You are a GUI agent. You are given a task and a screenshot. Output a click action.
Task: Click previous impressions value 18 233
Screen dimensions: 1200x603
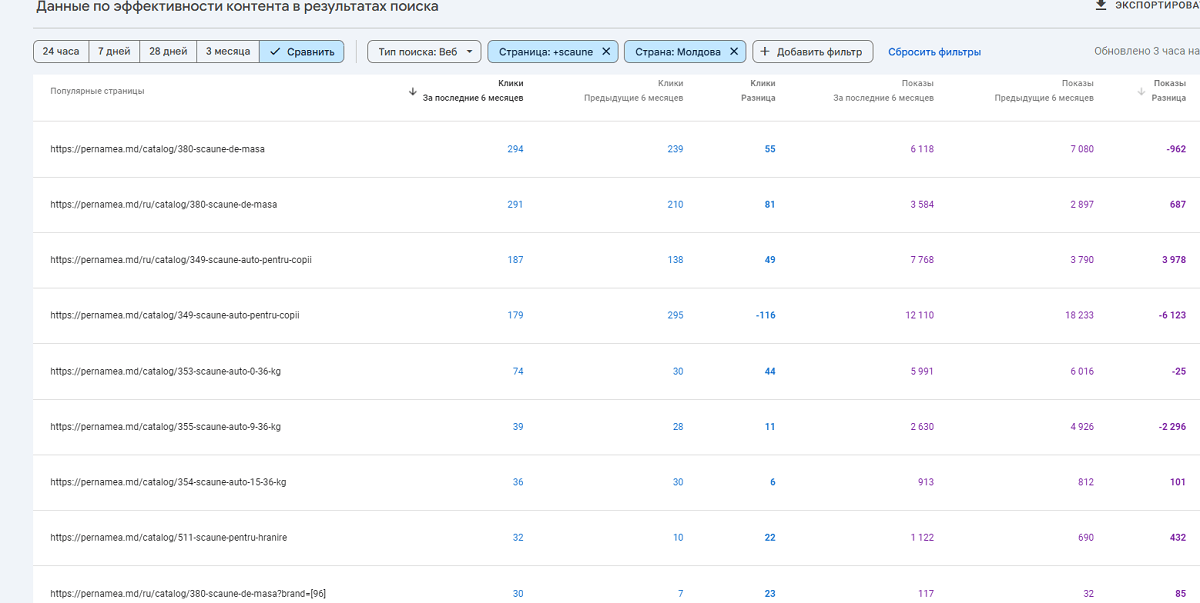(x=1079, y=315)
